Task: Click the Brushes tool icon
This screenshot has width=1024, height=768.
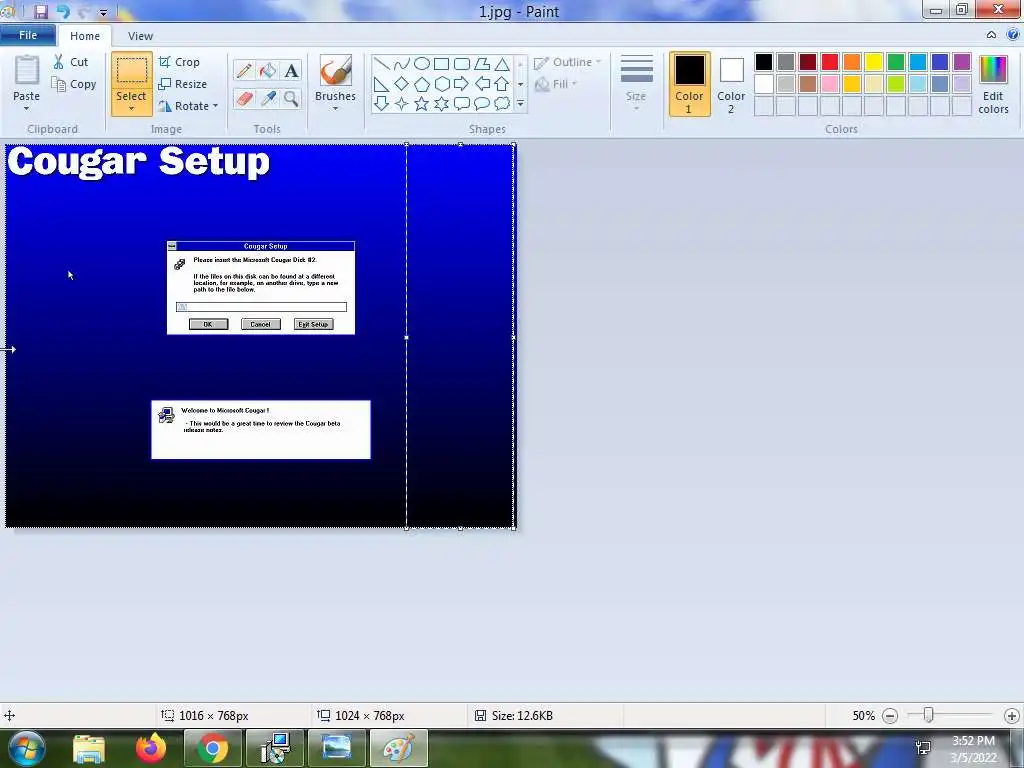Action: click(x=336, y=71)
